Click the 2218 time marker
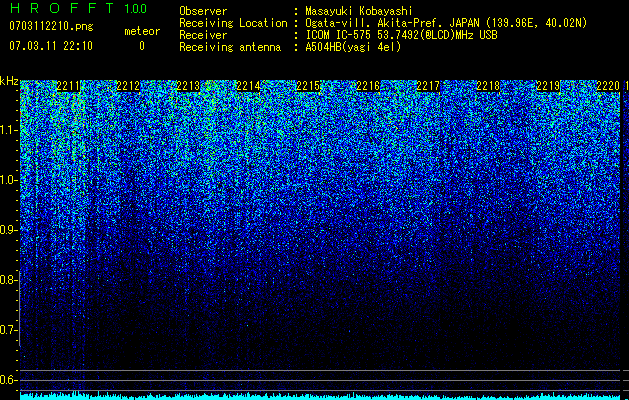 (488, 86)
